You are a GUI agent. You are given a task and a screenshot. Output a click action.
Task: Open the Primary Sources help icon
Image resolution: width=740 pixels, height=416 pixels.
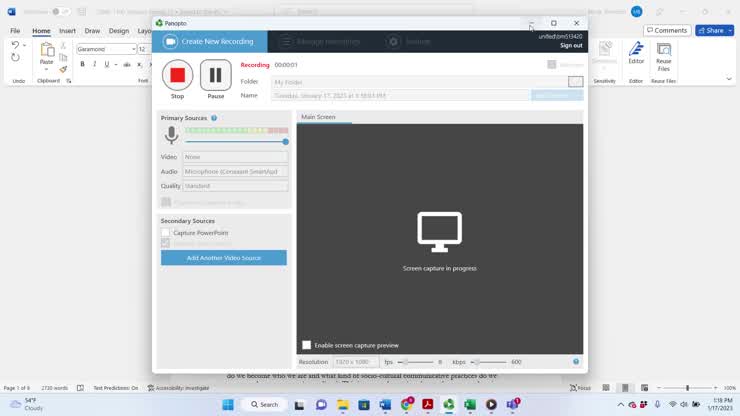[x=214, y=118]
